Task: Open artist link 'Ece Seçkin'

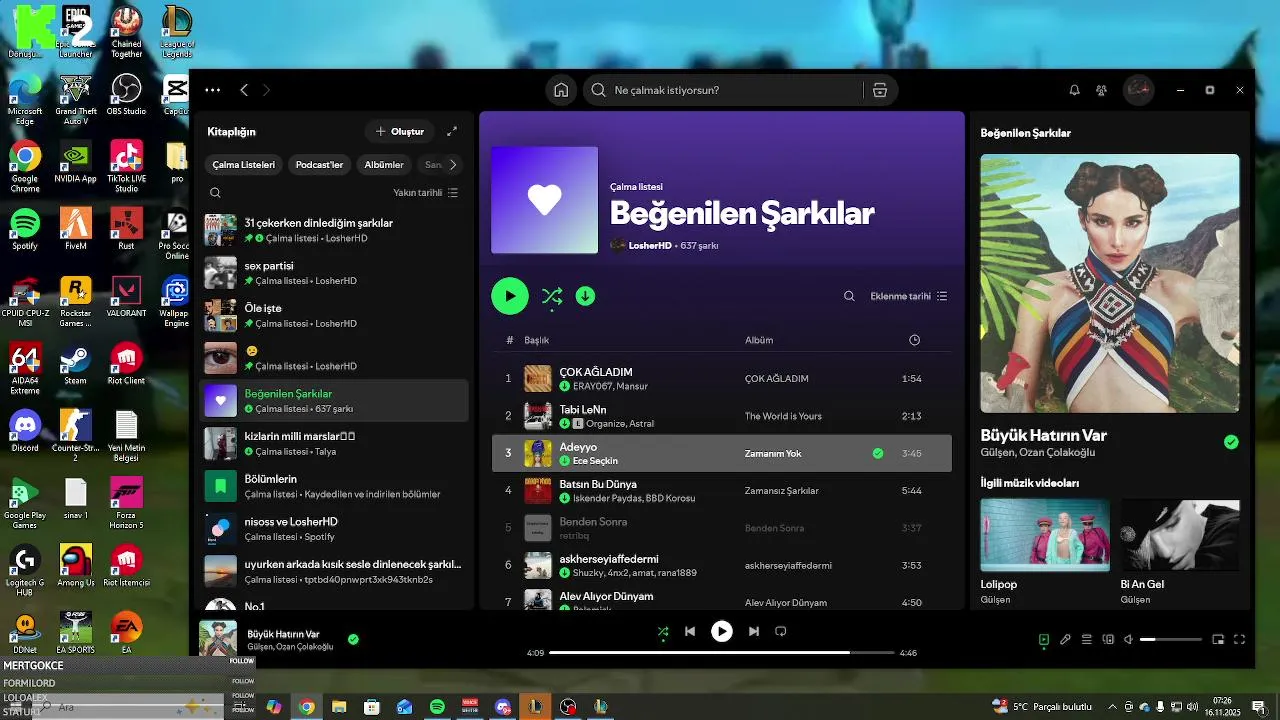Action: tap(595, 461)
